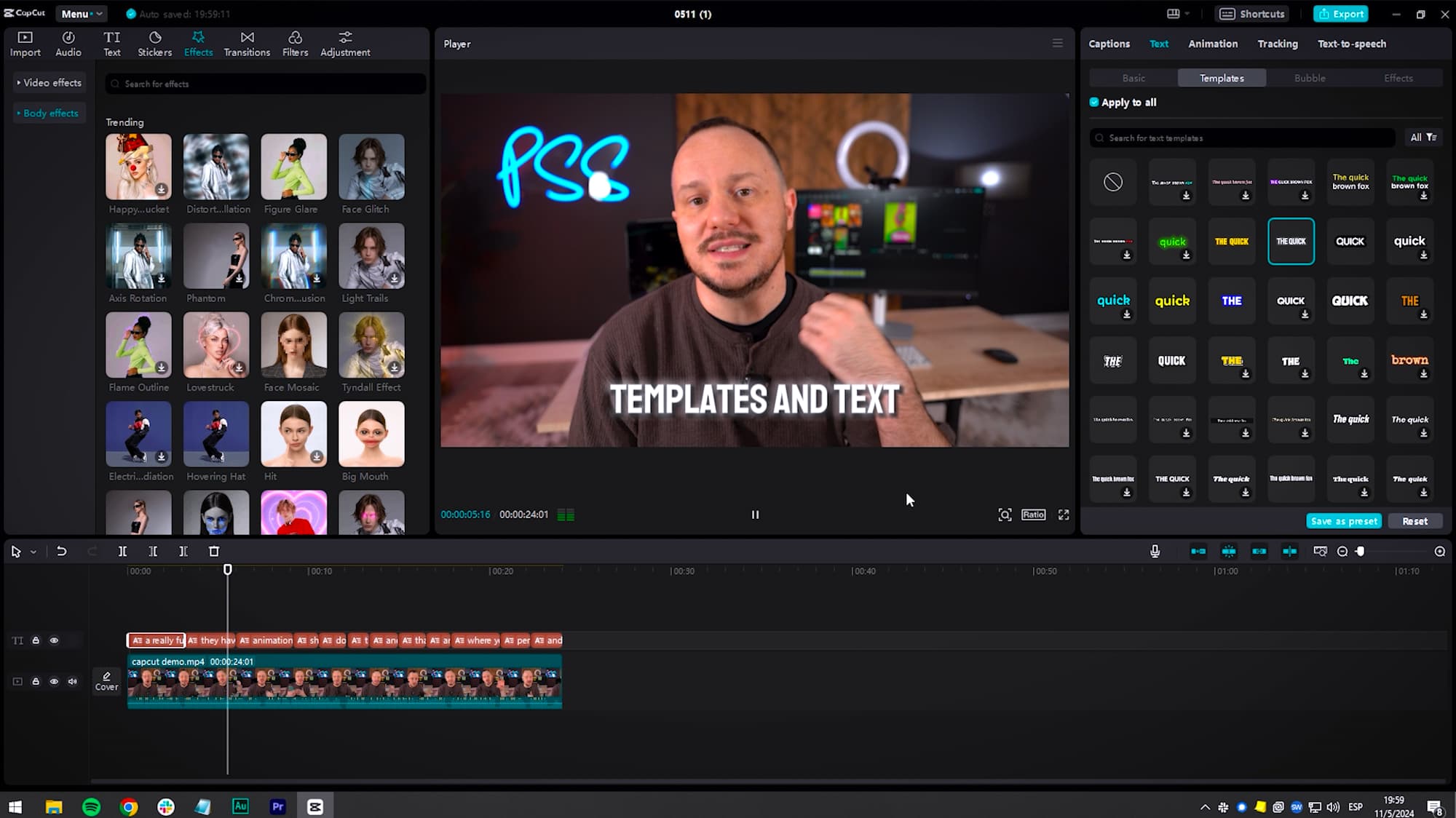The height and width of the screenshot is (818, 1456).
Task: Open the Menu dropdown
Action: click(x=82, y=14)
